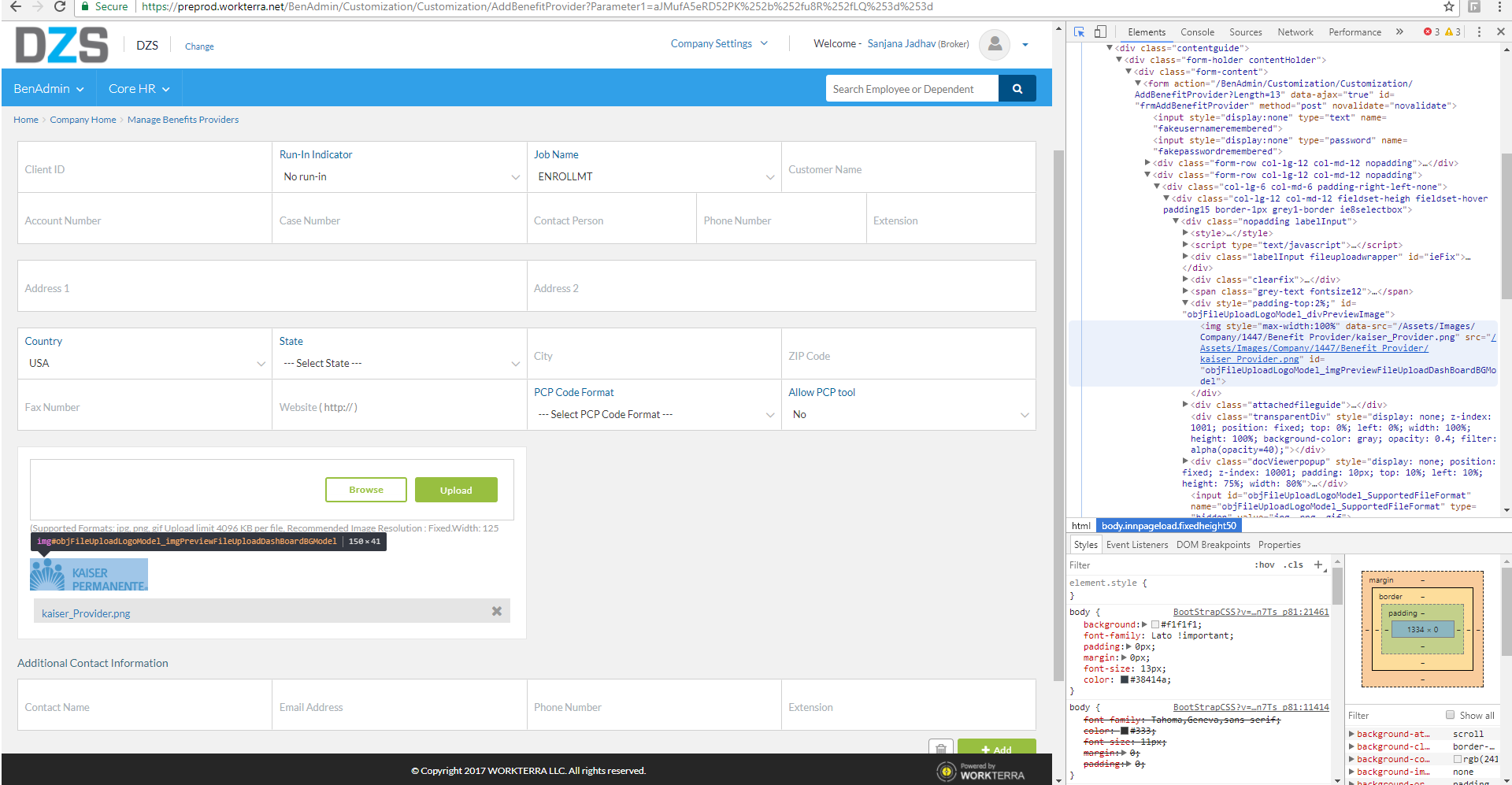Click the #f1f1f1 background color swatch
This screenshot has height=785, width=1512.
click(x=1155, y=624)
